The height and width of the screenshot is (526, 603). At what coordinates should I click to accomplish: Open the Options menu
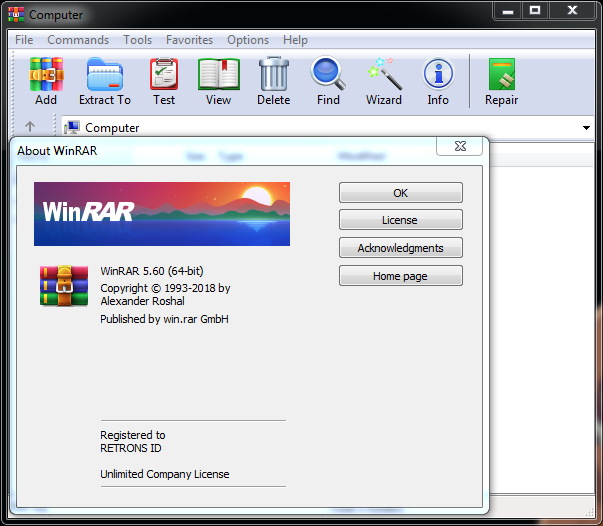click(248, 40)
